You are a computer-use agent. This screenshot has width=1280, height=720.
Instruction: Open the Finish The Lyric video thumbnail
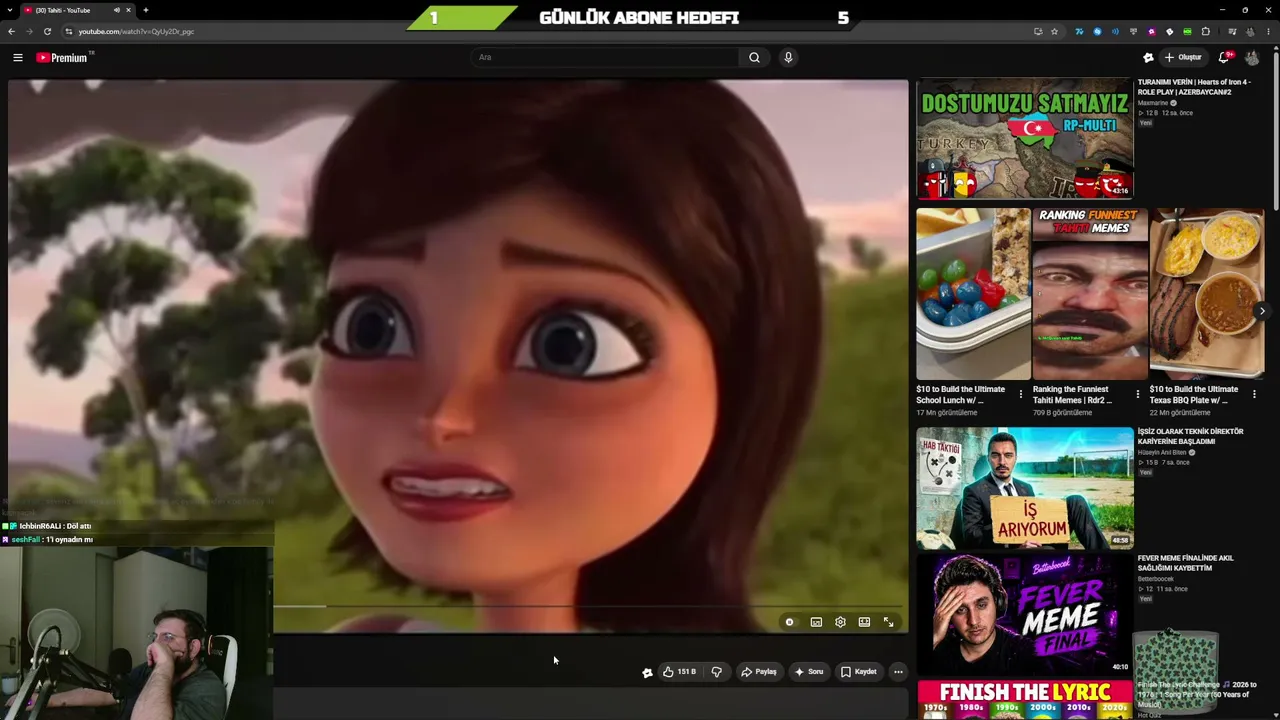click(1025, 700)
